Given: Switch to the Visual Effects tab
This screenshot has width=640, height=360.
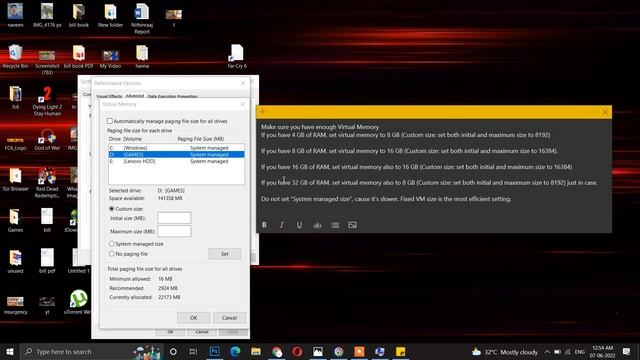Looking at the screenshot, I should 109,96.
